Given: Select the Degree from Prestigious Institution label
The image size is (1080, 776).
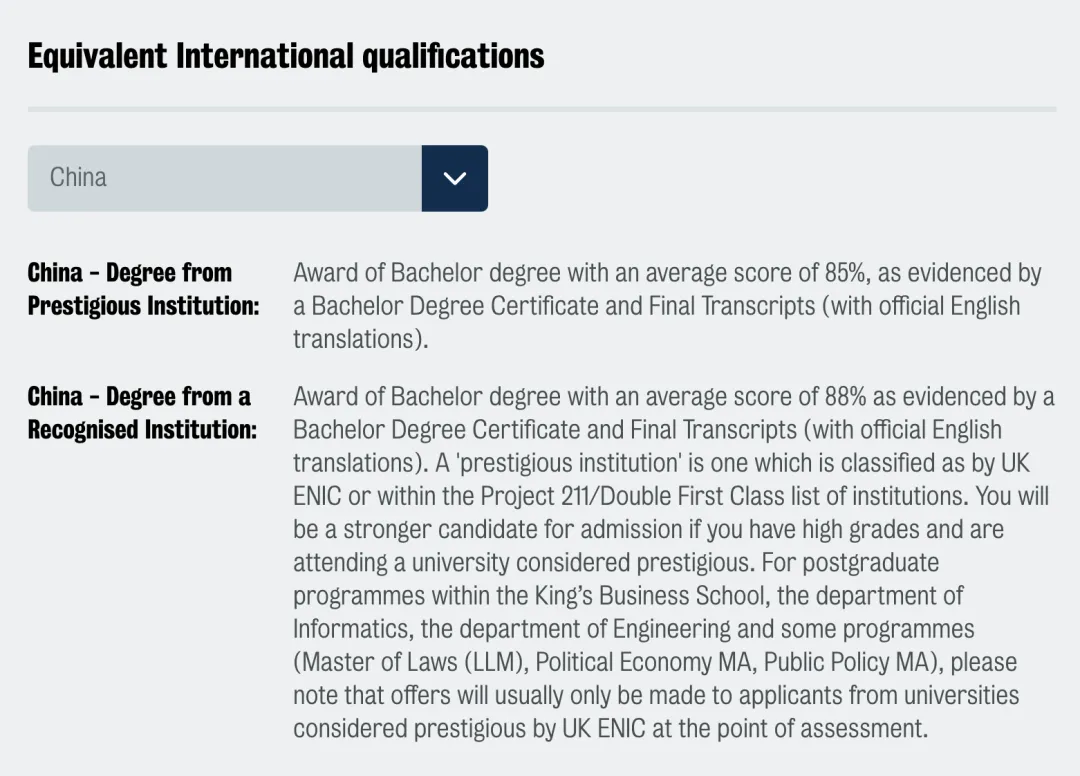Looking at the screenshot, I should coord(143,289).
